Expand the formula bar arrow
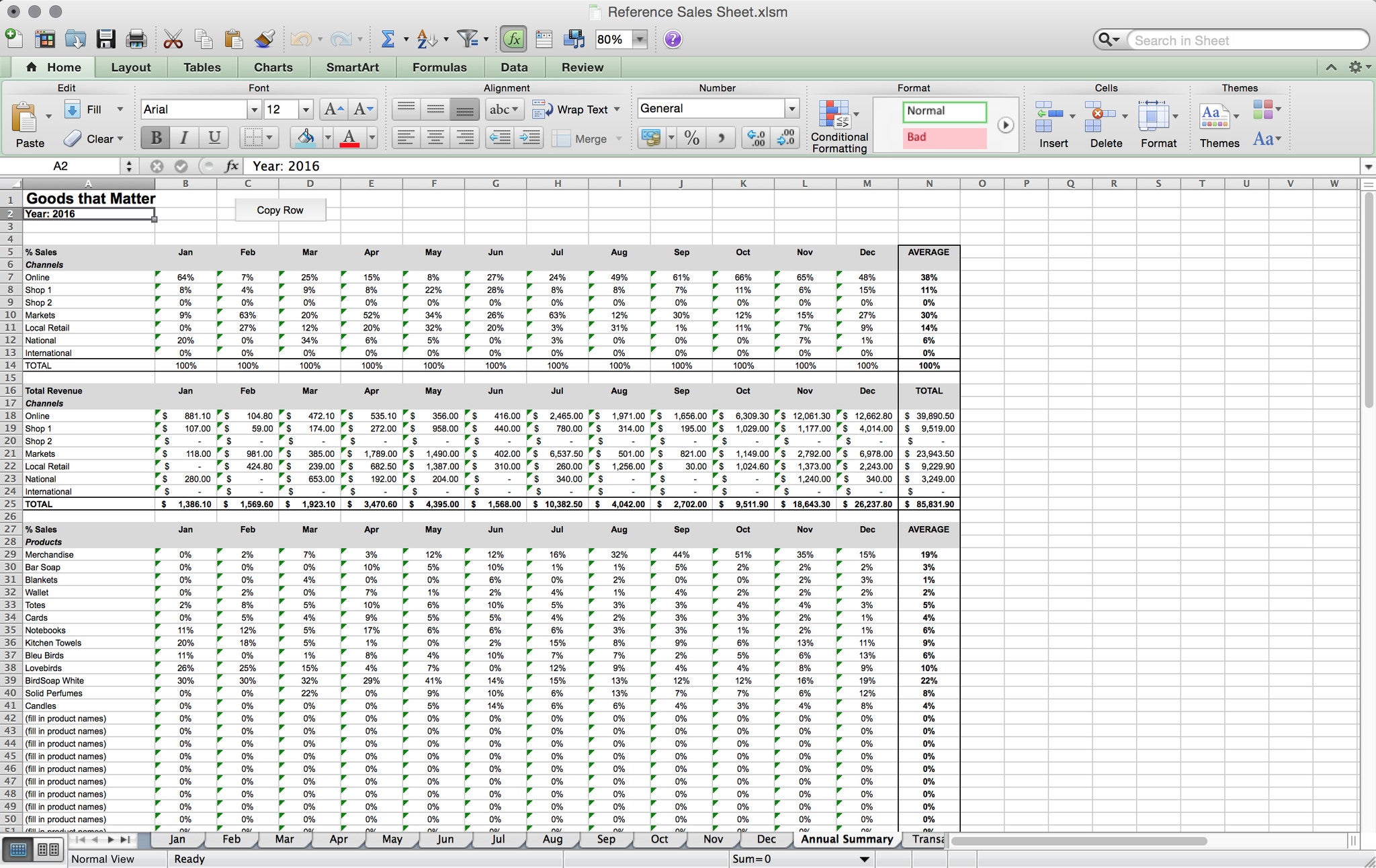Screen dimensions: 1376x868 1368,167
